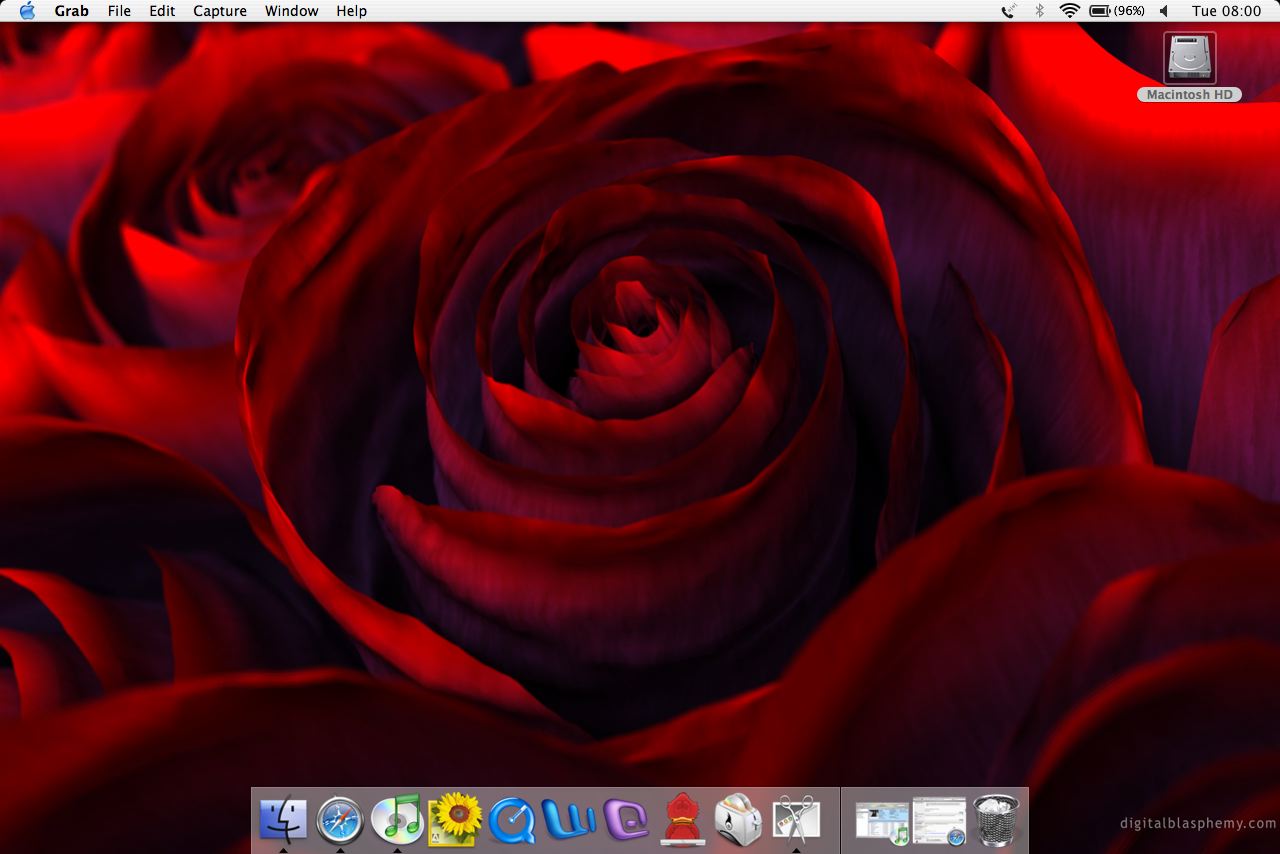Viewport: 1280px width, 854px height.
Task: Restore the minimized Safari window thumbnail
Action: tap(939, 821)
